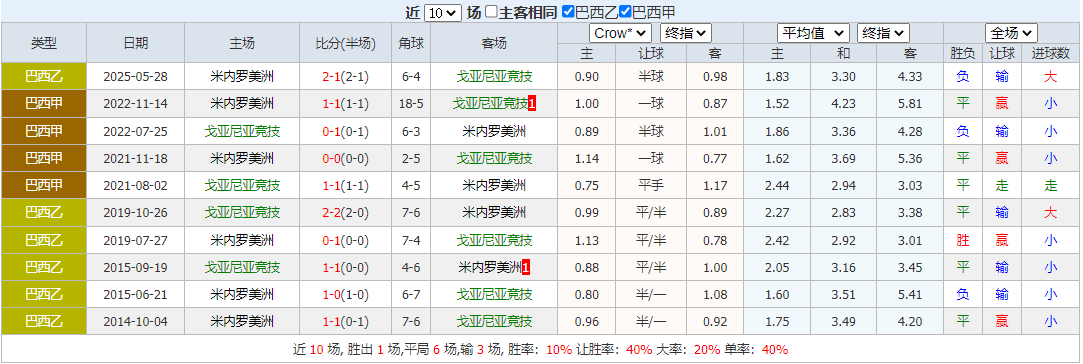1083x364 pixels.
Task: Open score 0-1(0-1) on 2022-07-25 row
Action: tap(345, 131)
